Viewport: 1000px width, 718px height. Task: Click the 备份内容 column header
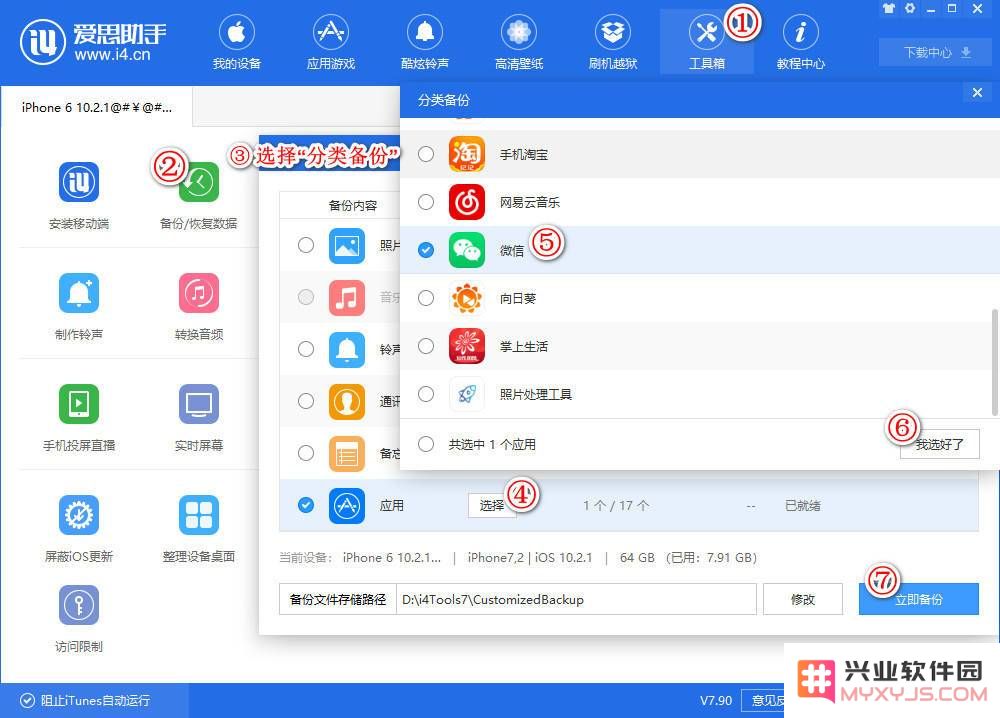point(353,205)
